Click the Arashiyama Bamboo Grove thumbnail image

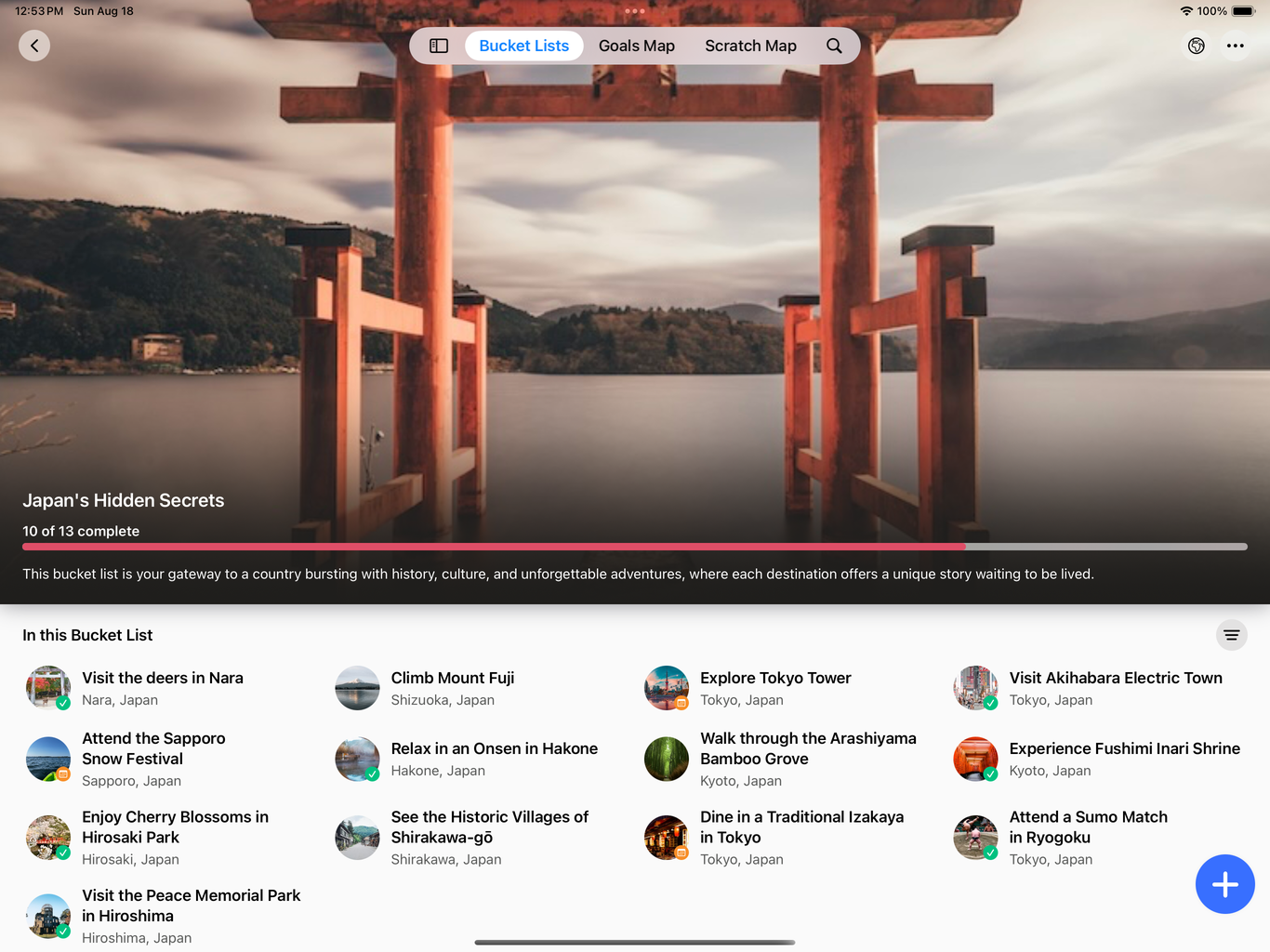point(666,759)
